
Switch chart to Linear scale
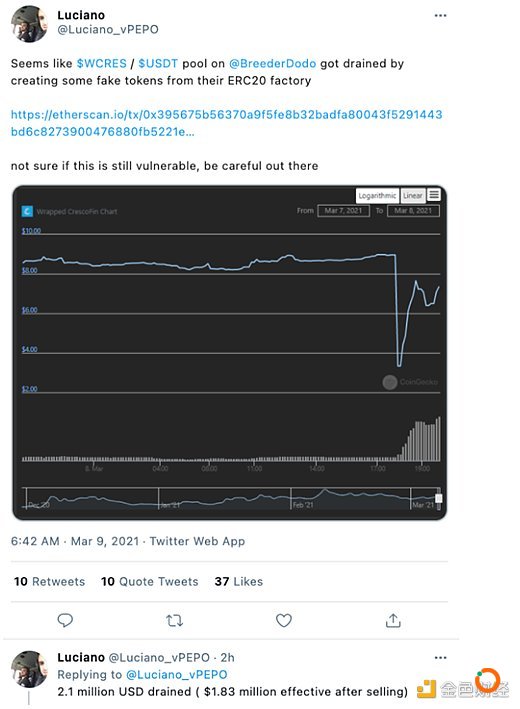413,195
